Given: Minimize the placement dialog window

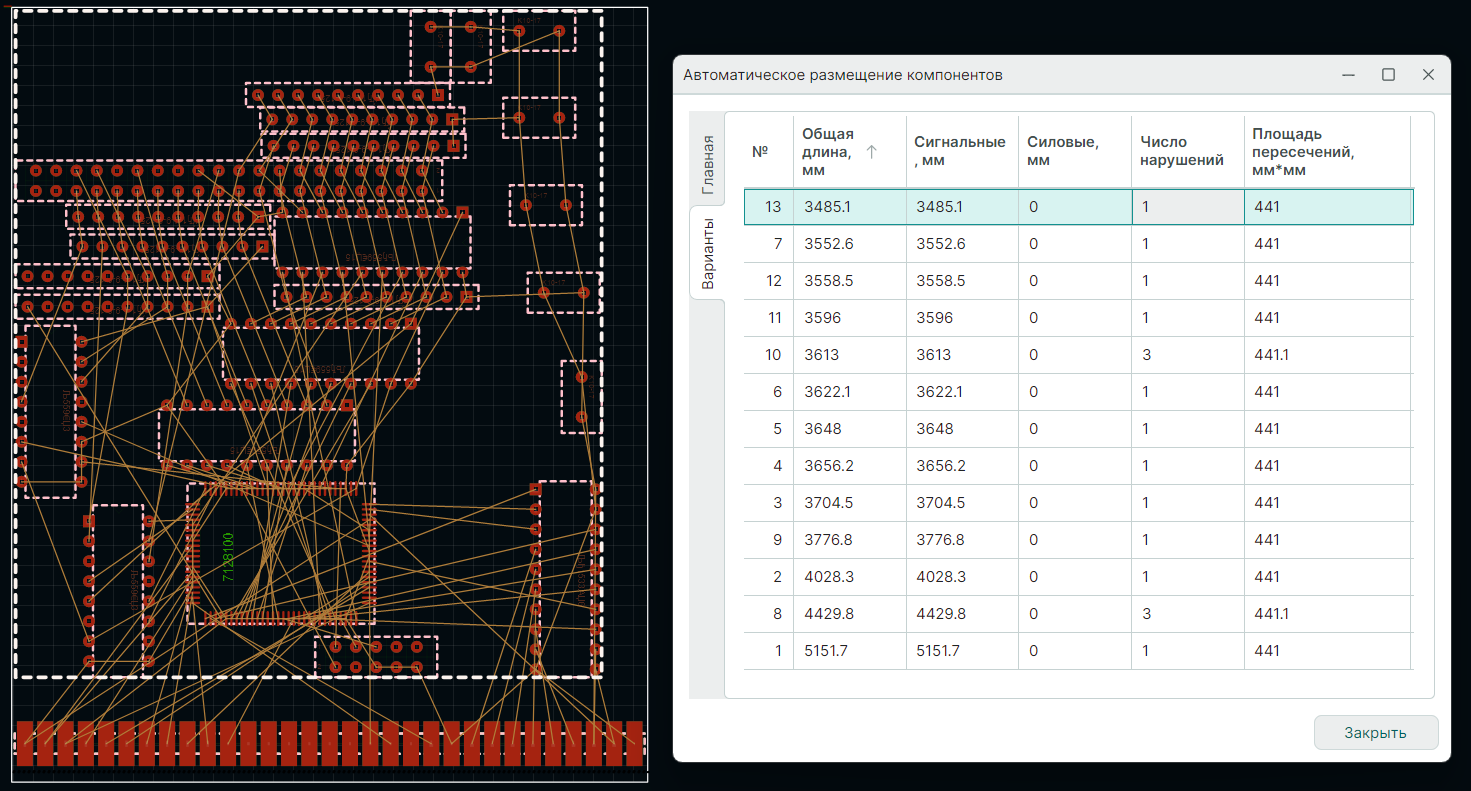Looking at the screenshot, I should point(1348,75).
